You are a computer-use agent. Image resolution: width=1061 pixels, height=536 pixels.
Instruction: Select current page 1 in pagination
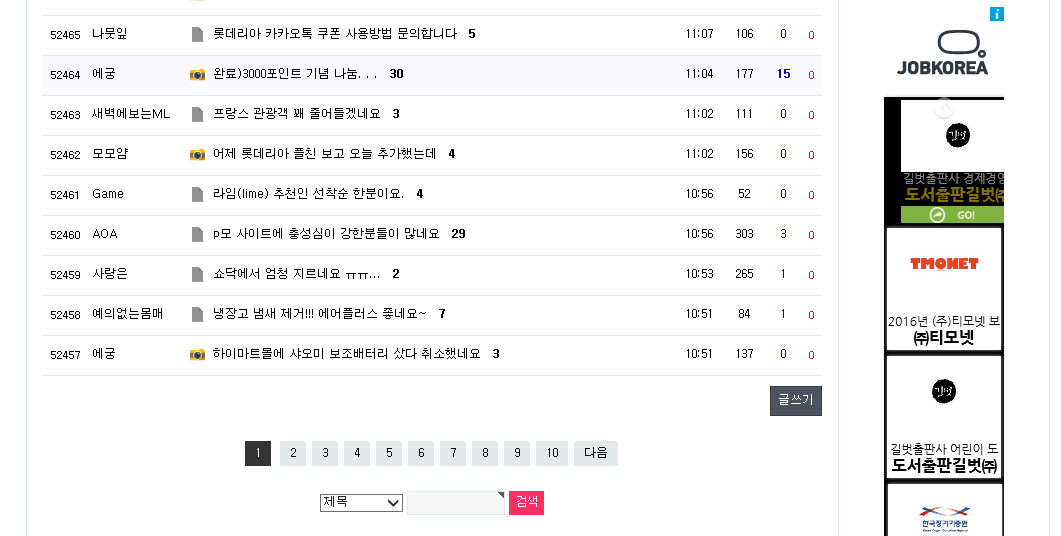point(257,454)
